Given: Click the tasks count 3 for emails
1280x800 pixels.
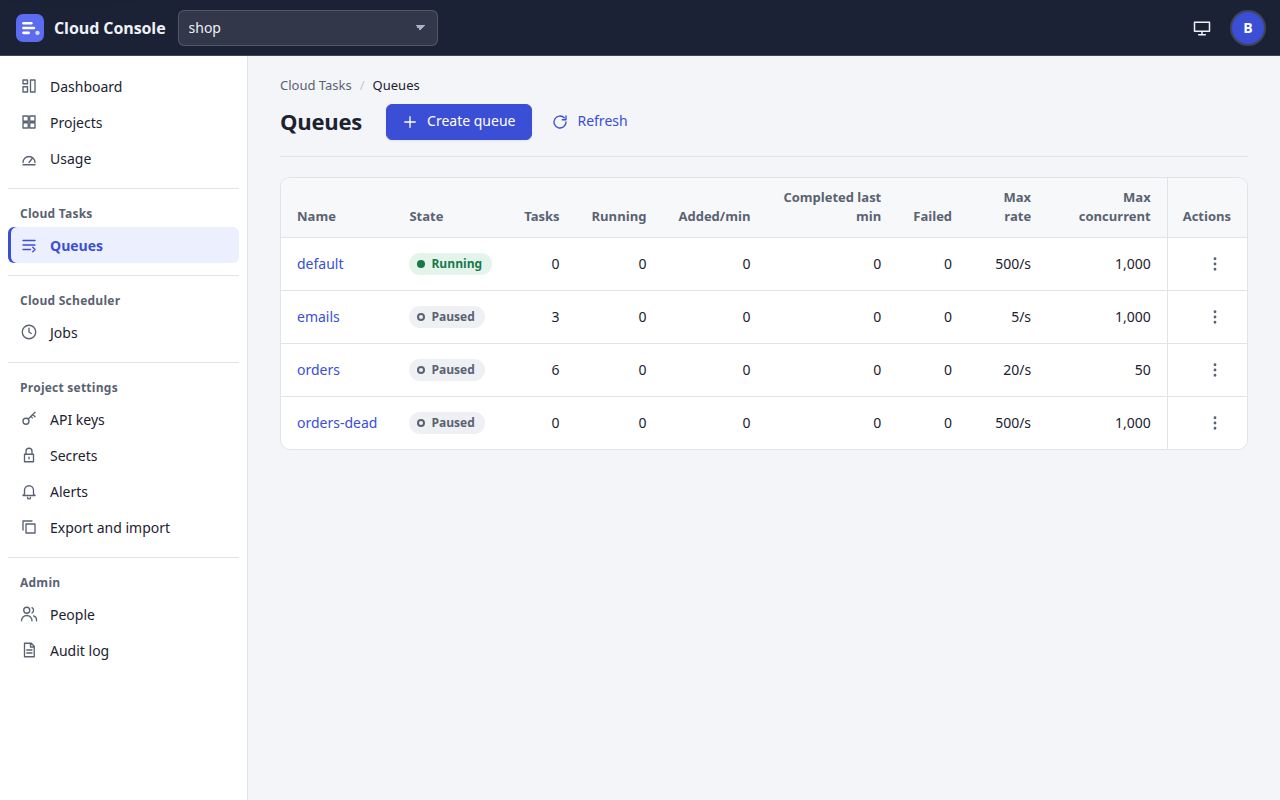Looking at the screenshot, I should [x=555, y=317].
